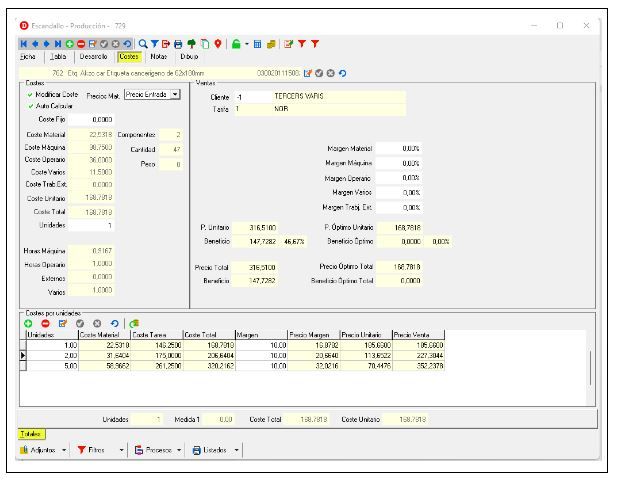This screenshot has height=481, width=618.
Task: Go to next record arrow
Action: click(47, 44)
